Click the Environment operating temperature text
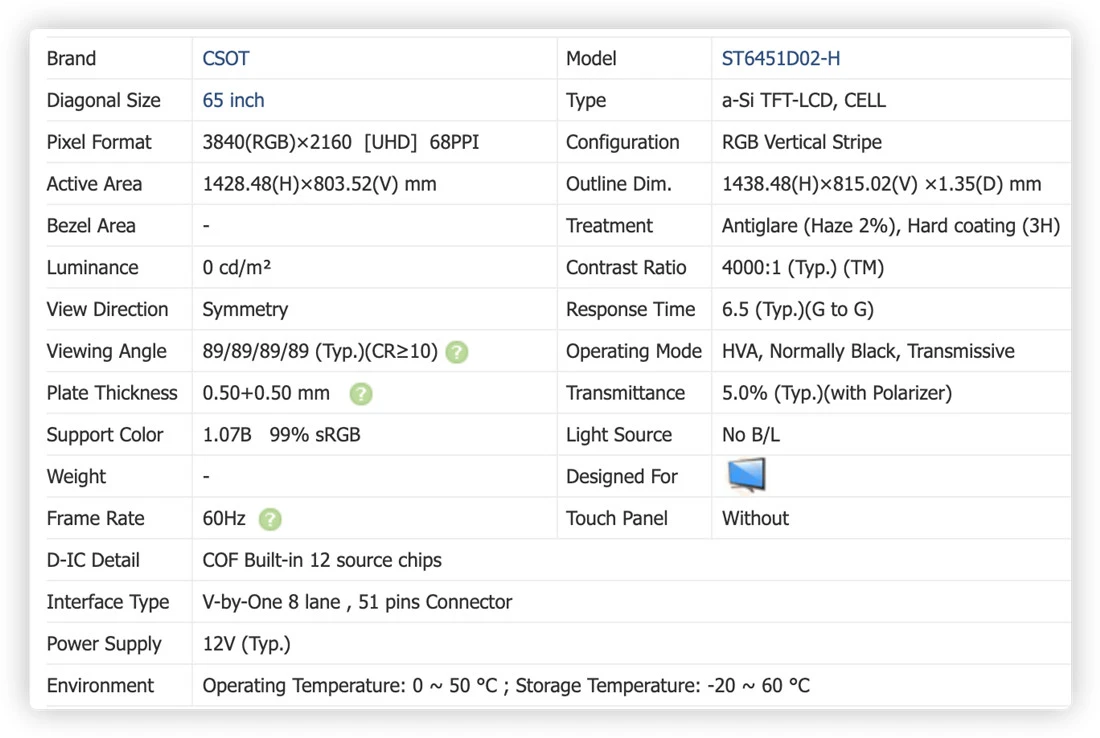This screenshot has height=738, width=1100. (349, 685)
